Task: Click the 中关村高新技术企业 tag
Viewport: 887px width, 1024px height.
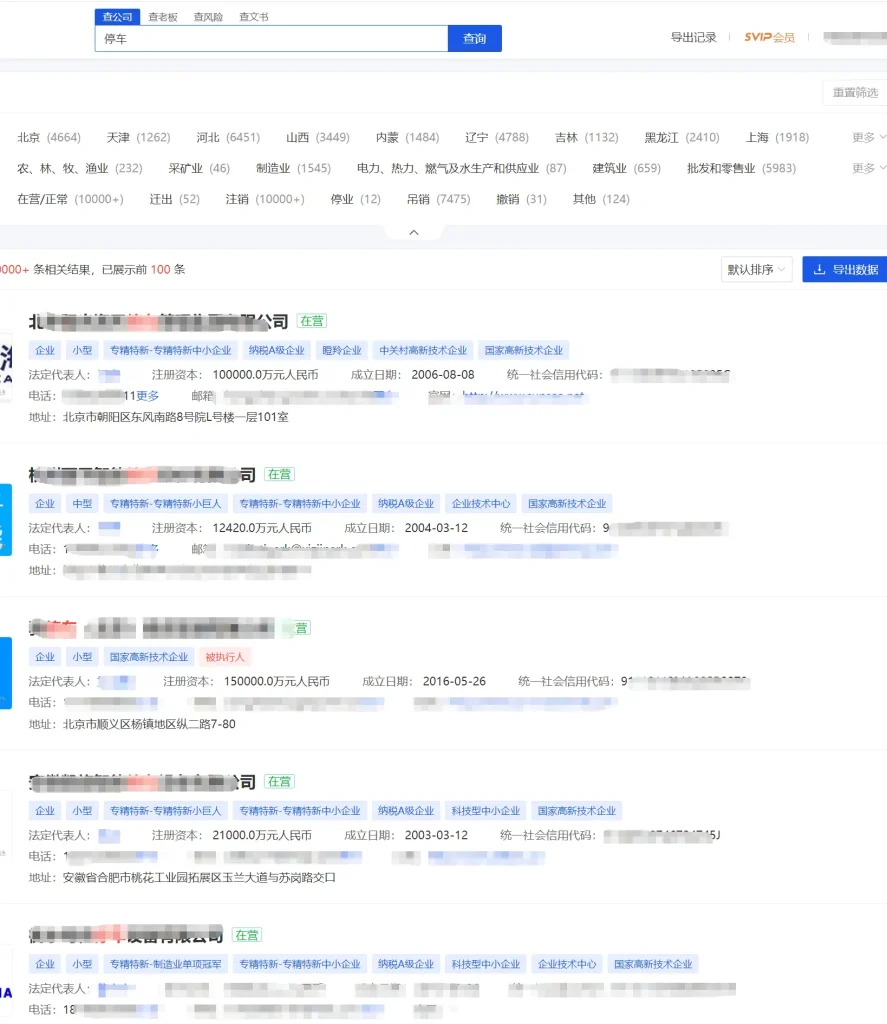Action: pyautogui.click(x=423, y=351)
